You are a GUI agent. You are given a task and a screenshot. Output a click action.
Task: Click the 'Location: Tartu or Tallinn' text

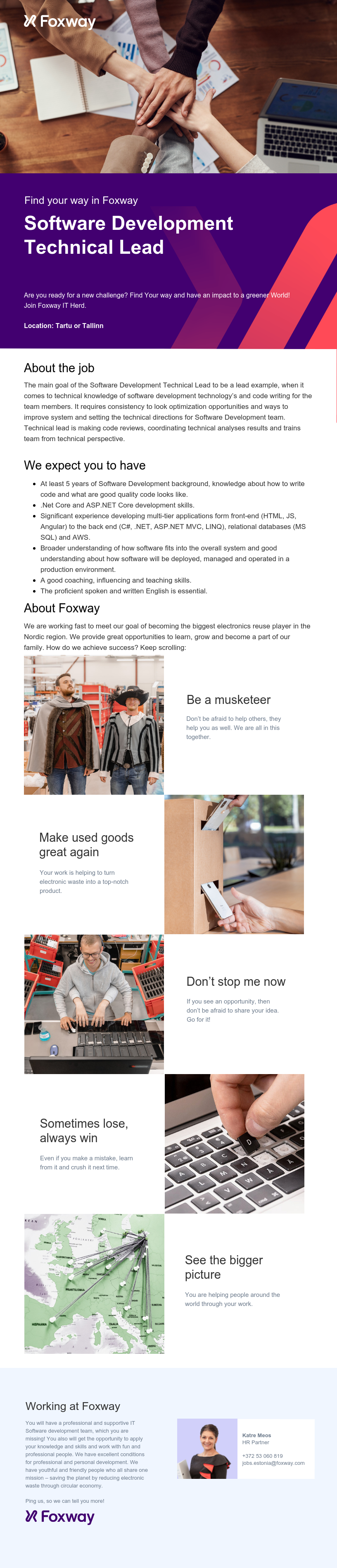coord(63,326)
